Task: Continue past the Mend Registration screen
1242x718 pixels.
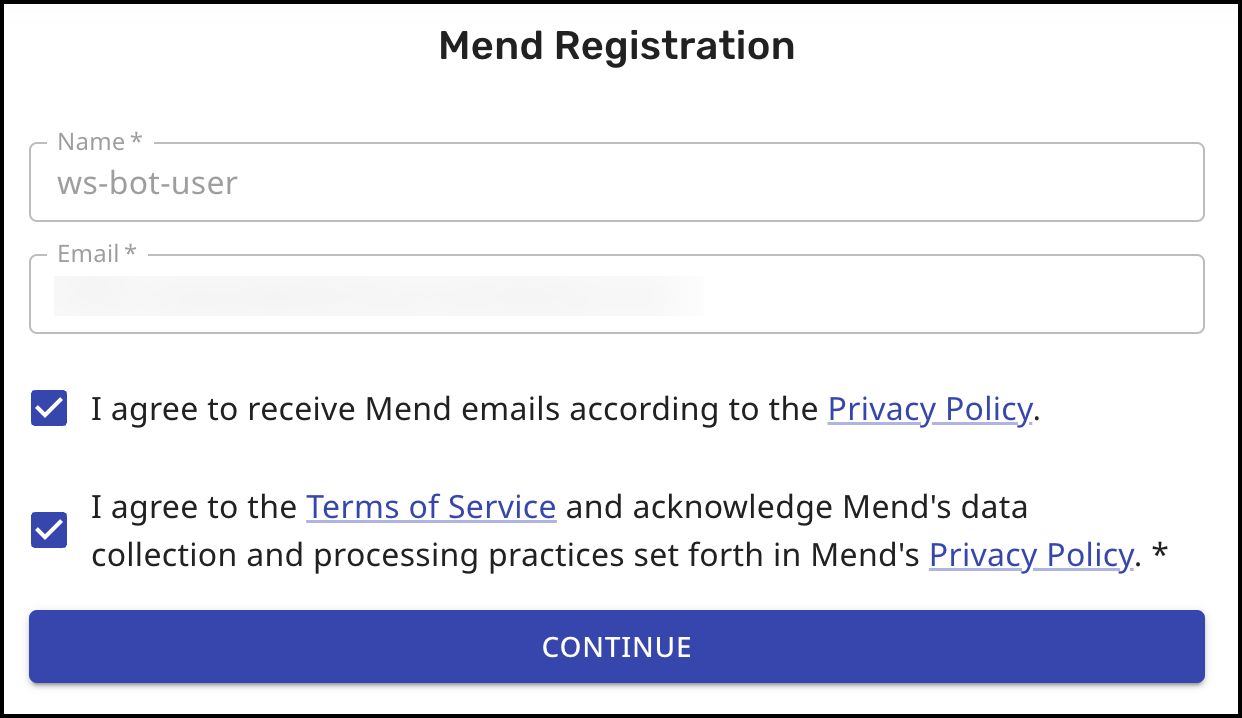Action: 617,647
